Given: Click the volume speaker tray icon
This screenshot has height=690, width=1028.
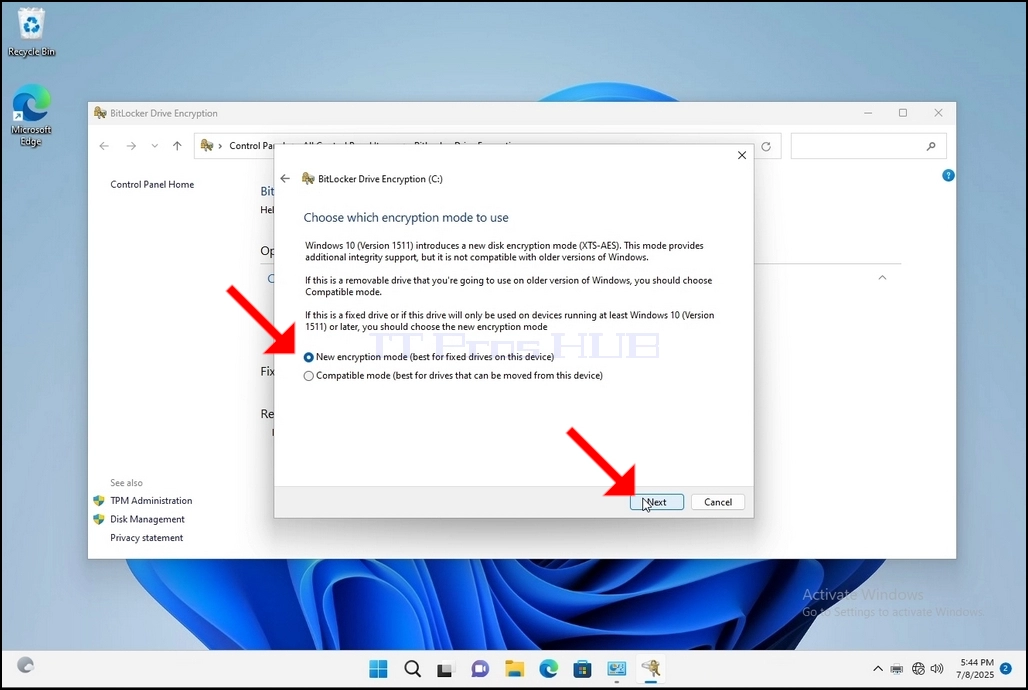Looking at the screenshot, I should [937, 669].
